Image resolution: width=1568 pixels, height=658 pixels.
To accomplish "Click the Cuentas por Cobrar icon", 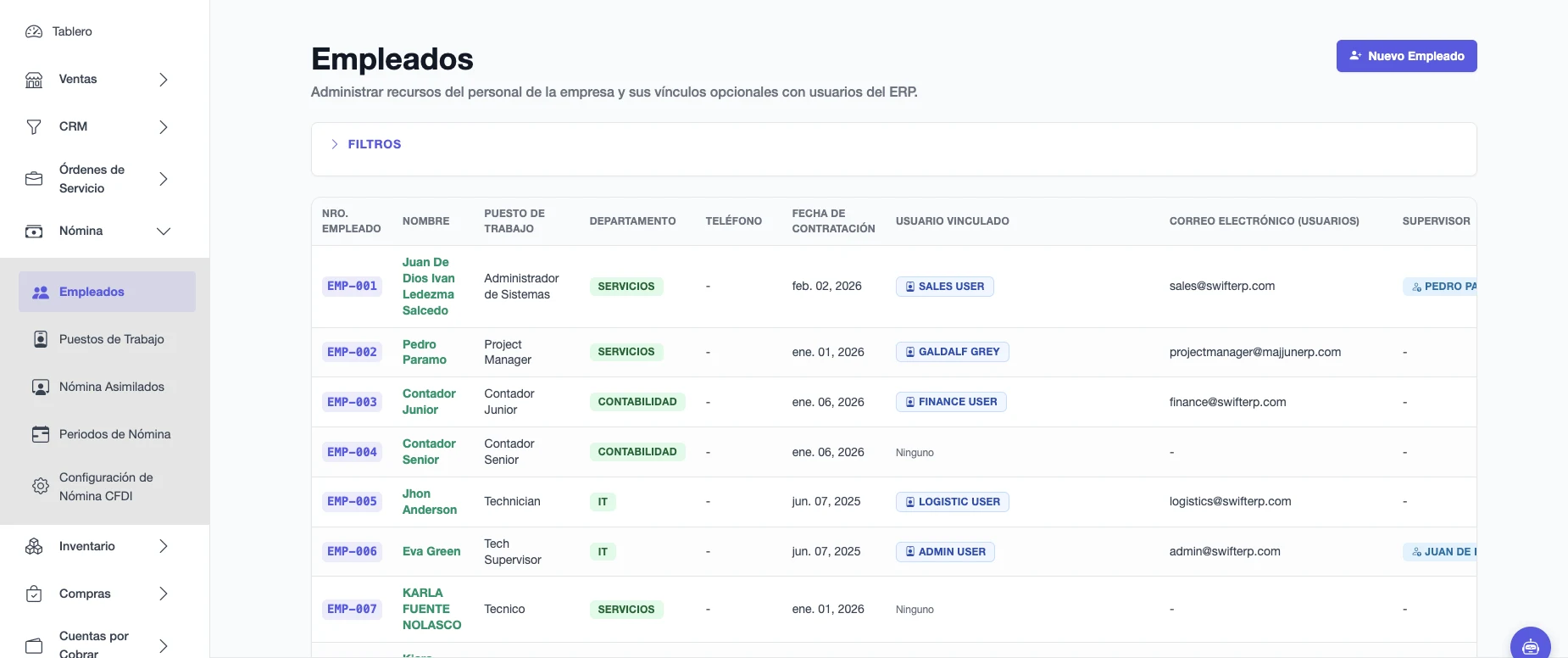I will (34, 646).
